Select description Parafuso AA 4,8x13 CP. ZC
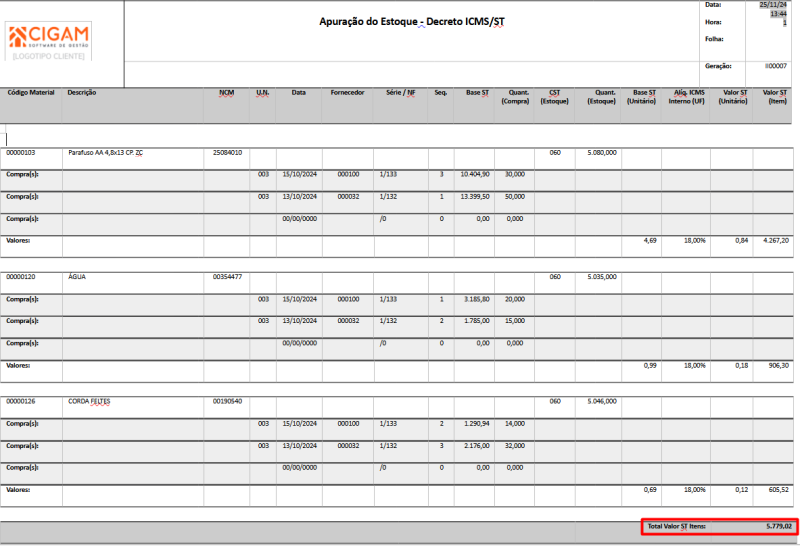The width and height of the screenshot is (800, 546). [106, 153]
